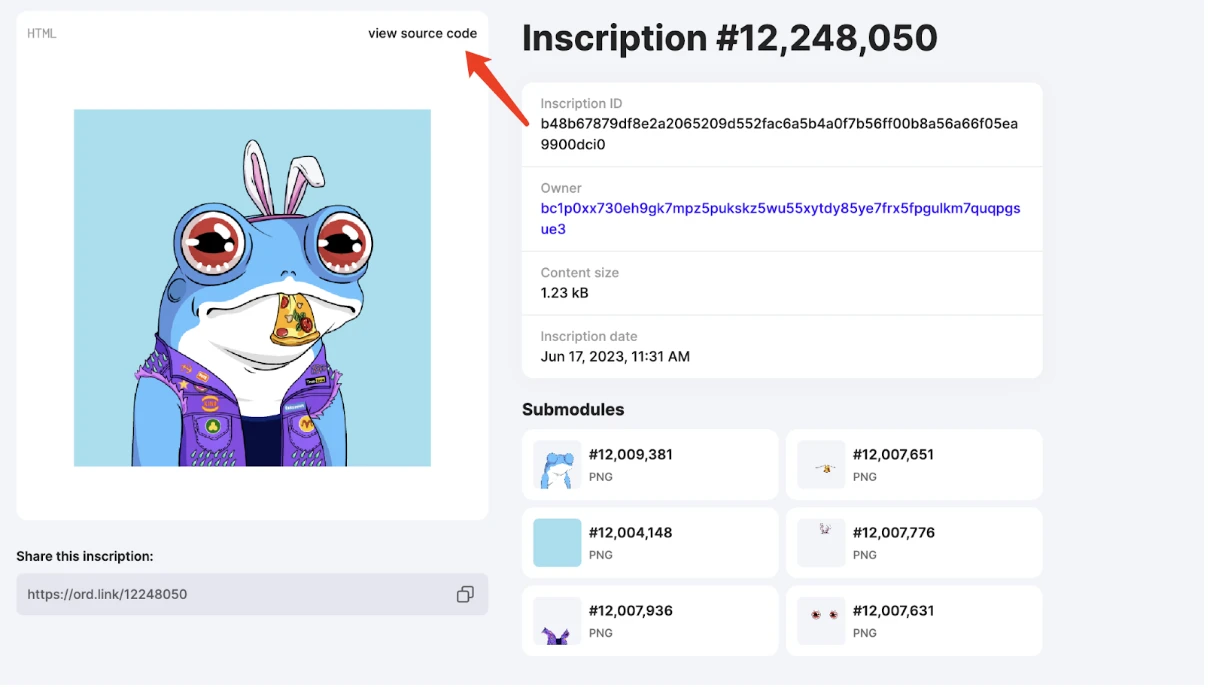Image resolution: width=1208 pixels, height=690 pixels.
Task: Click the #12,007,631 submodule number text
Action: coord(893,611)
